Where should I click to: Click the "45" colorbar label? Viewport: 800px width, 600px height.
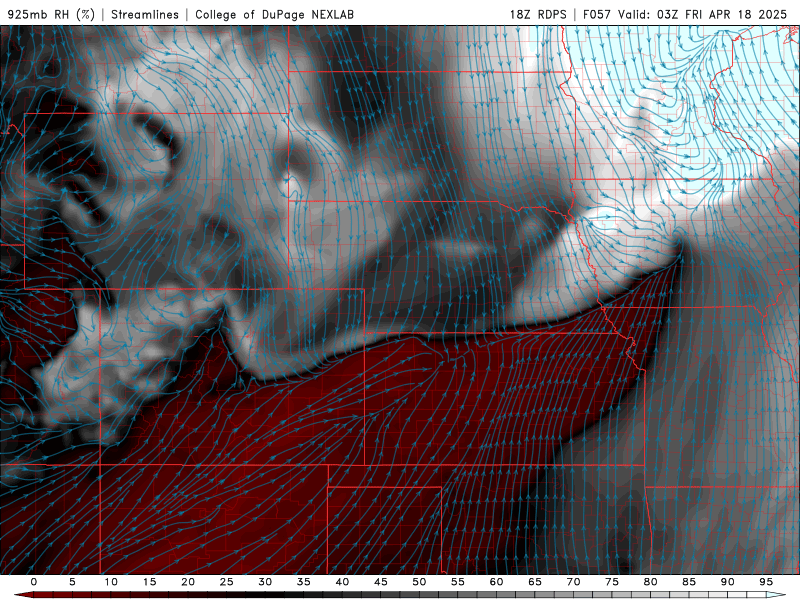[381, 582]
